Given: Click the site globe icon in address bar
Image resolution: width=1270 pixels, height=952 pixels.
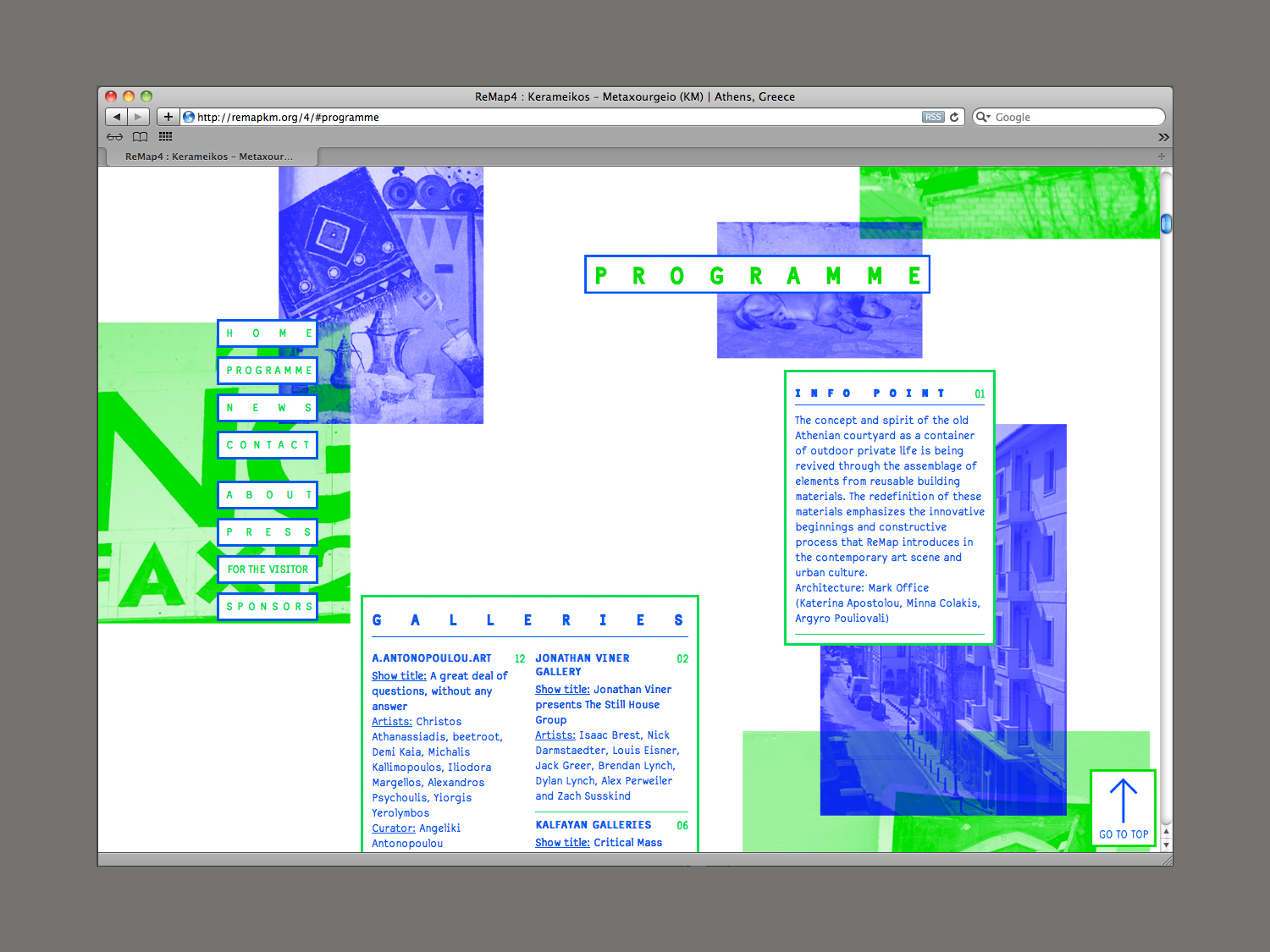Looking at the screenshot, I should tap(189, 117).
